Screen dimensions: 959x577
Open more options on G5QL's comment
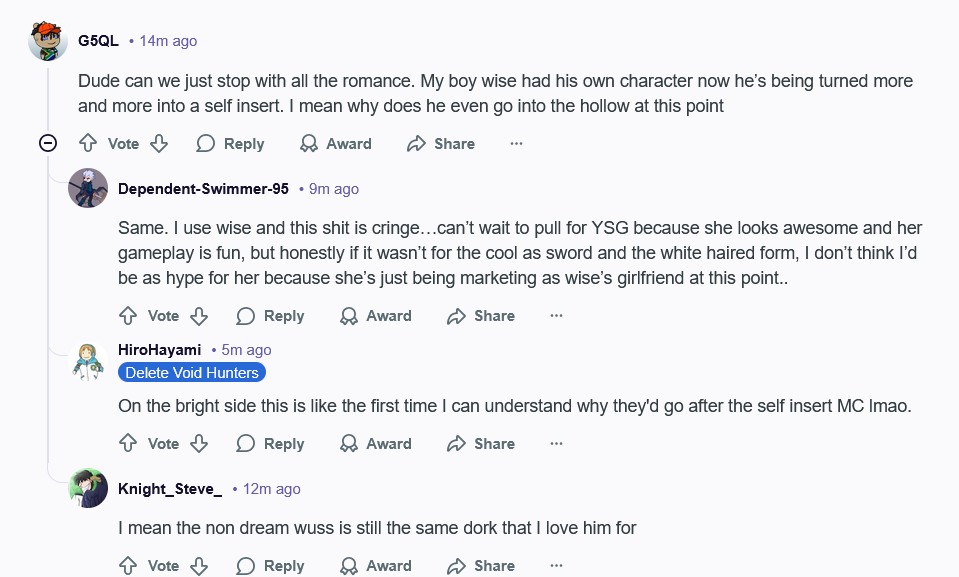coord(516,144)
